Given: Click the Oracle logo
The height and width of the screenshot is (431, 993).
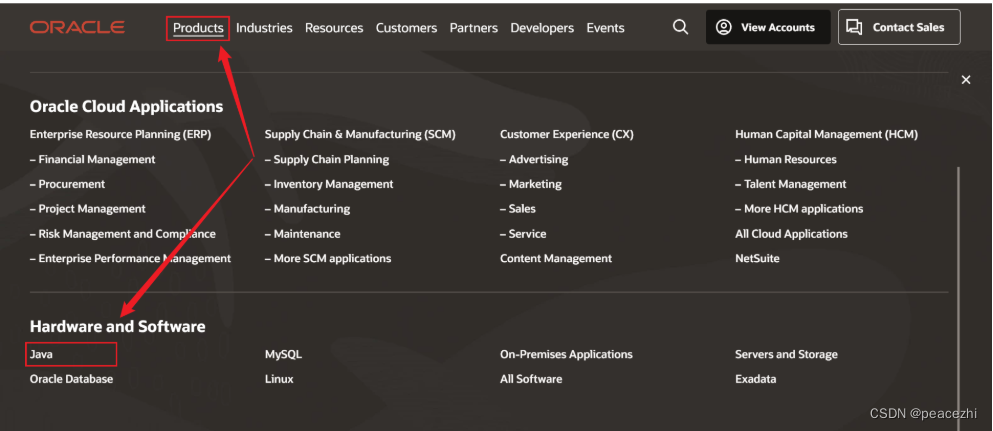Looking at the screenshot, I should click(77, 28).
